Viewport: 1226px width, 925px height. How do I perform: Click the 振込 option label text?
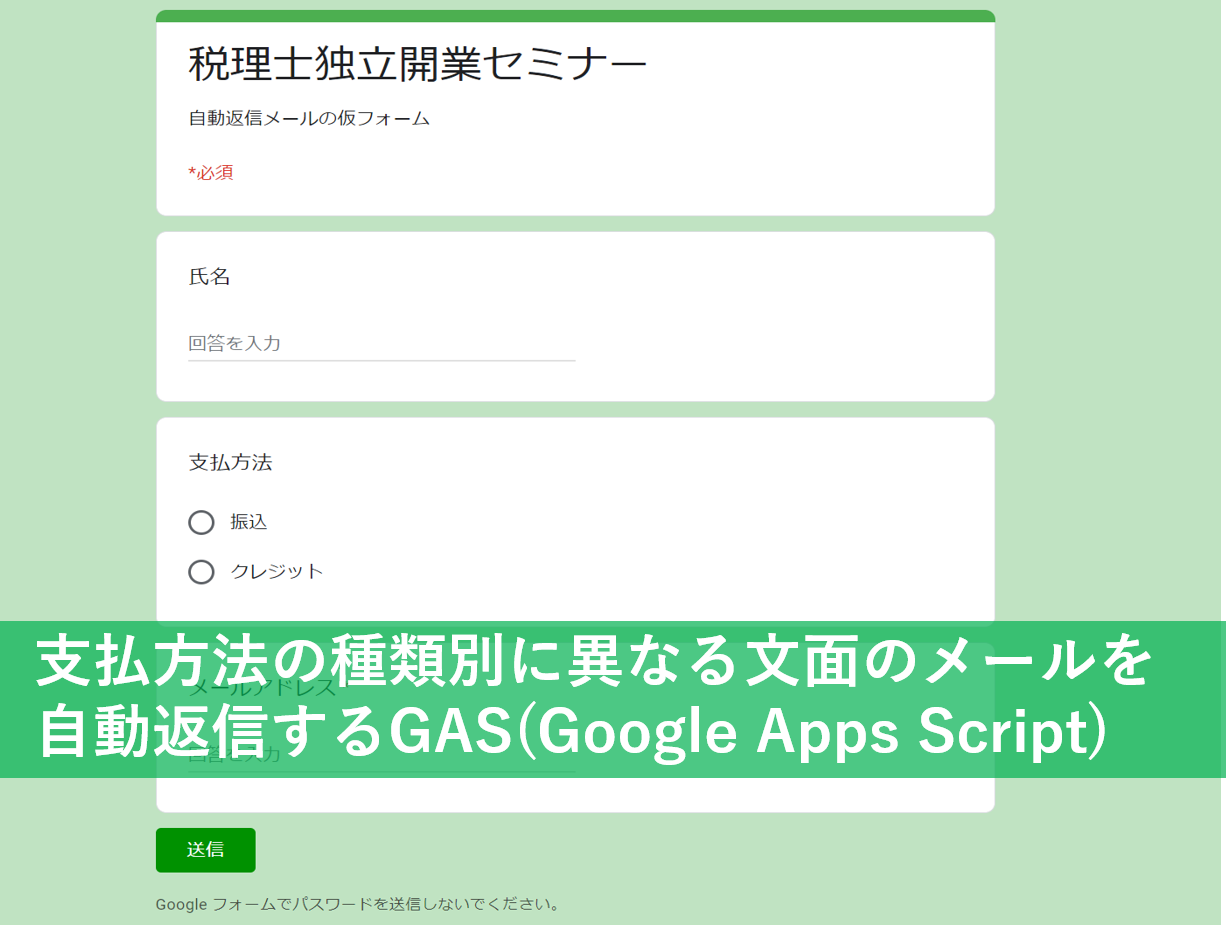(249, 522)
